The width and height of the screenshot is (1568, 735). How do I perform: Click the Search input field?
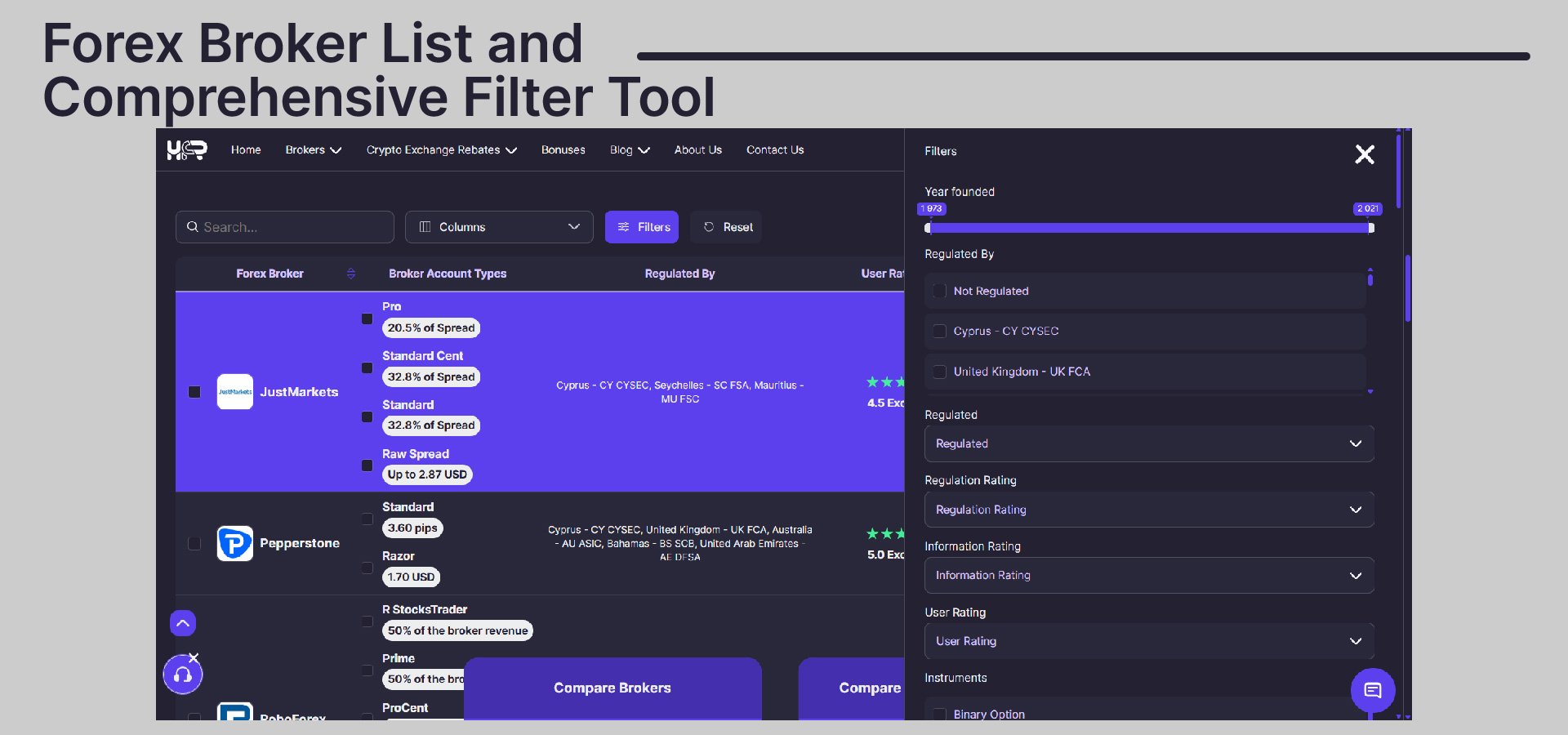(285, 227)
